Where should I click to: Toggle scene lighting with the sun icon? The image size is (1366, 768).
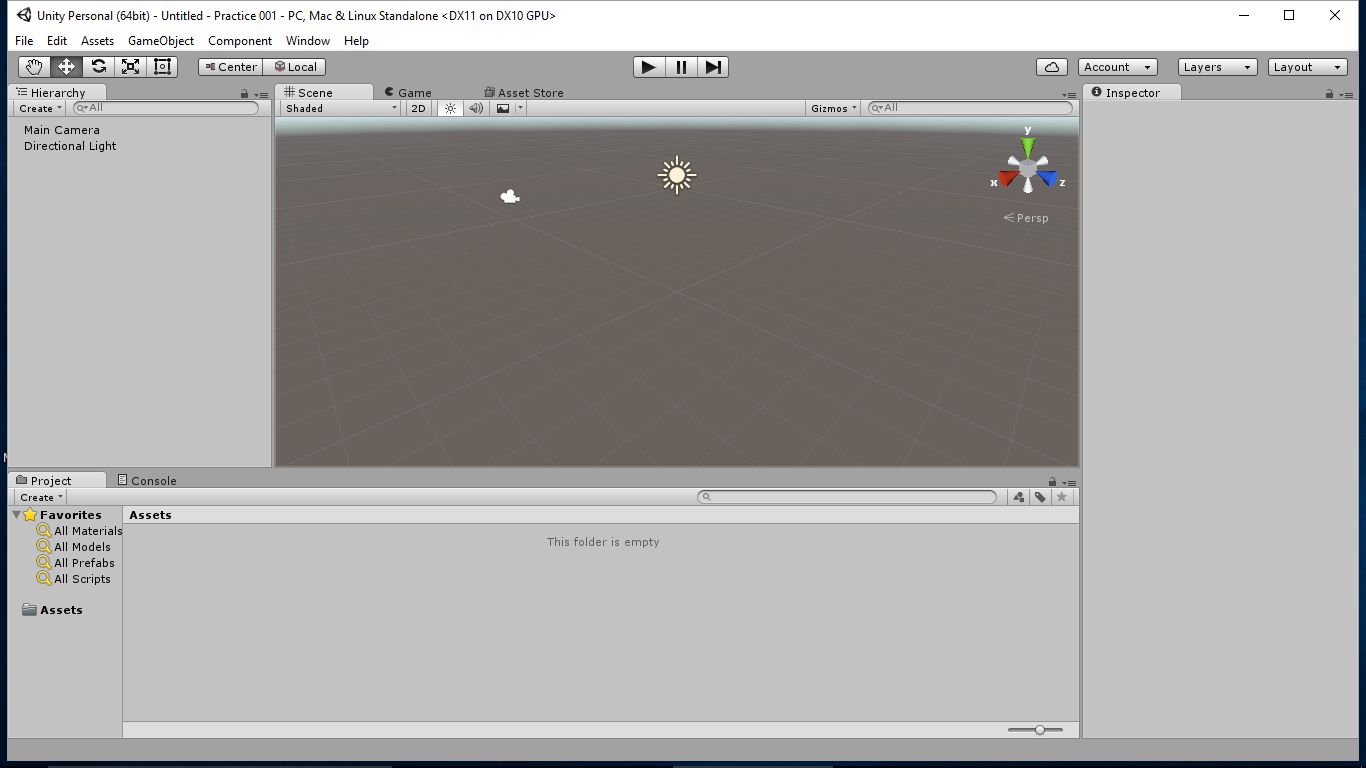click(x=450, y=108)
